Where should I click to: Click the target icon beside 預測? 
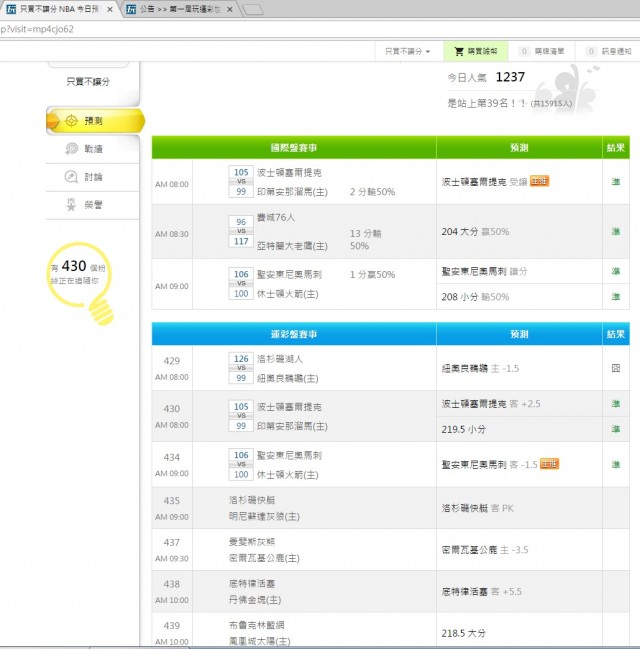71,121
